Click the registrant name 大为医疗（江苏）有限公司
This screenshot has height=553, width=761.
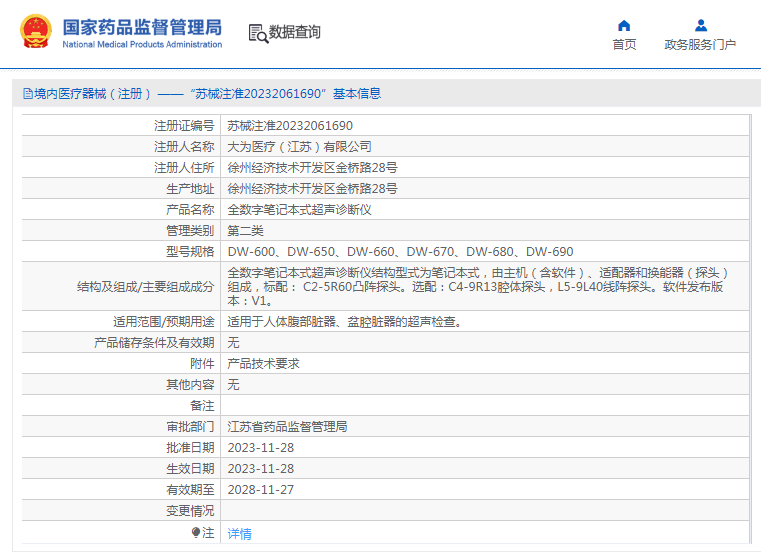[299, 147]
